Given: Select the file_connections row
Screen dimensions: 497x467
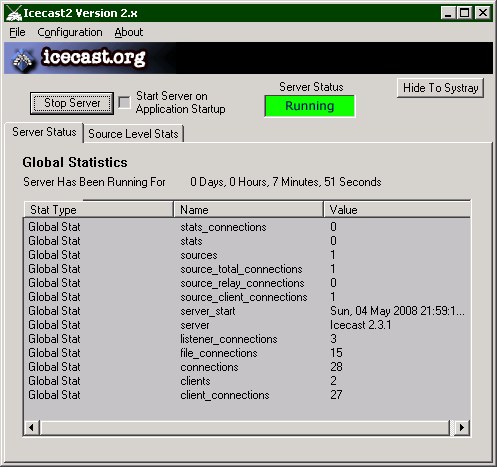Looking at the screenshot, I should [x=247, y=353].
